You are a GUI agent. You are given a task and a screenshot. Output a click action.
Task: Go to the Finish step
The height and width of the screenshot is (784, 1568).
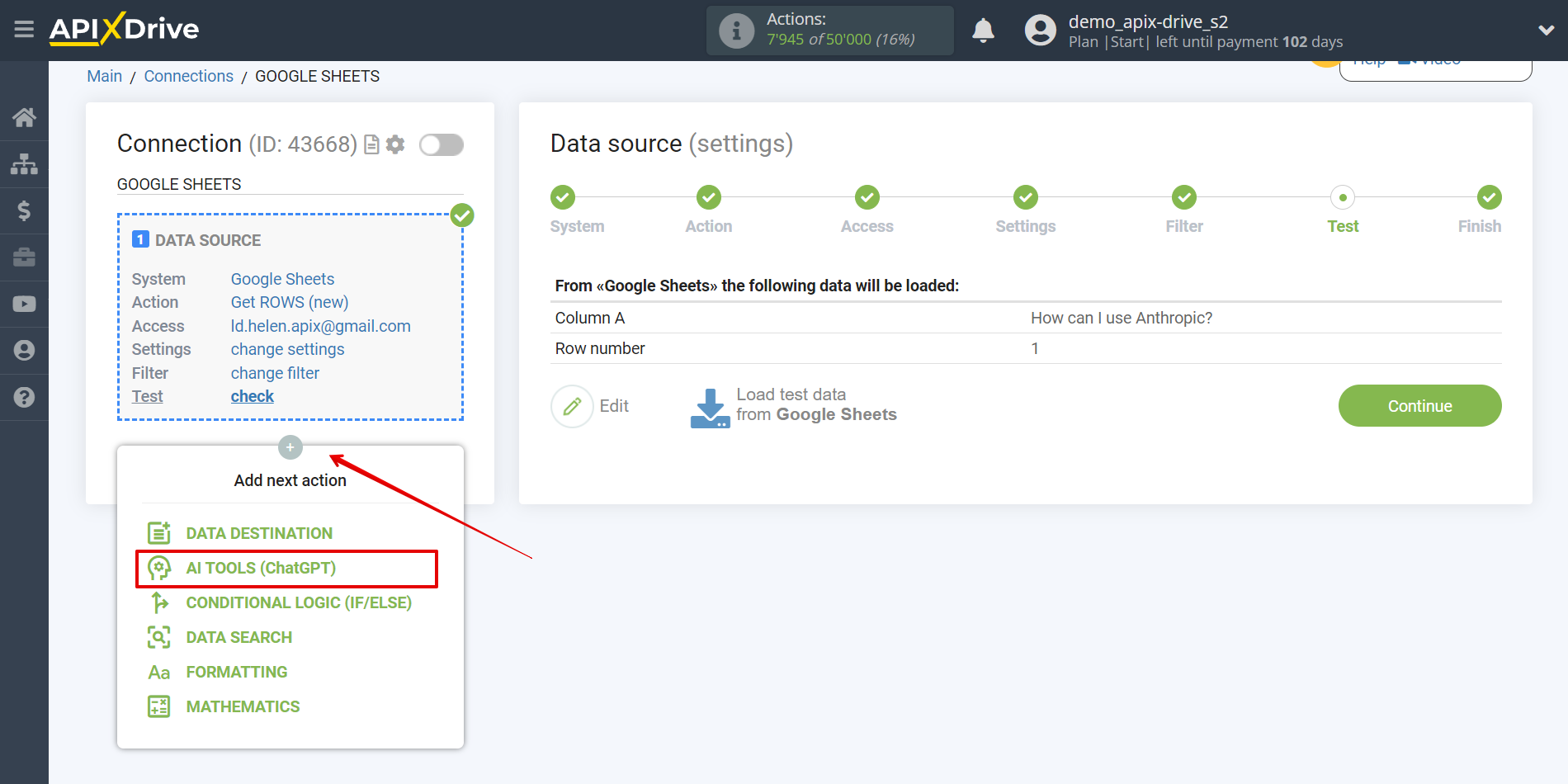pos(1490,197)
